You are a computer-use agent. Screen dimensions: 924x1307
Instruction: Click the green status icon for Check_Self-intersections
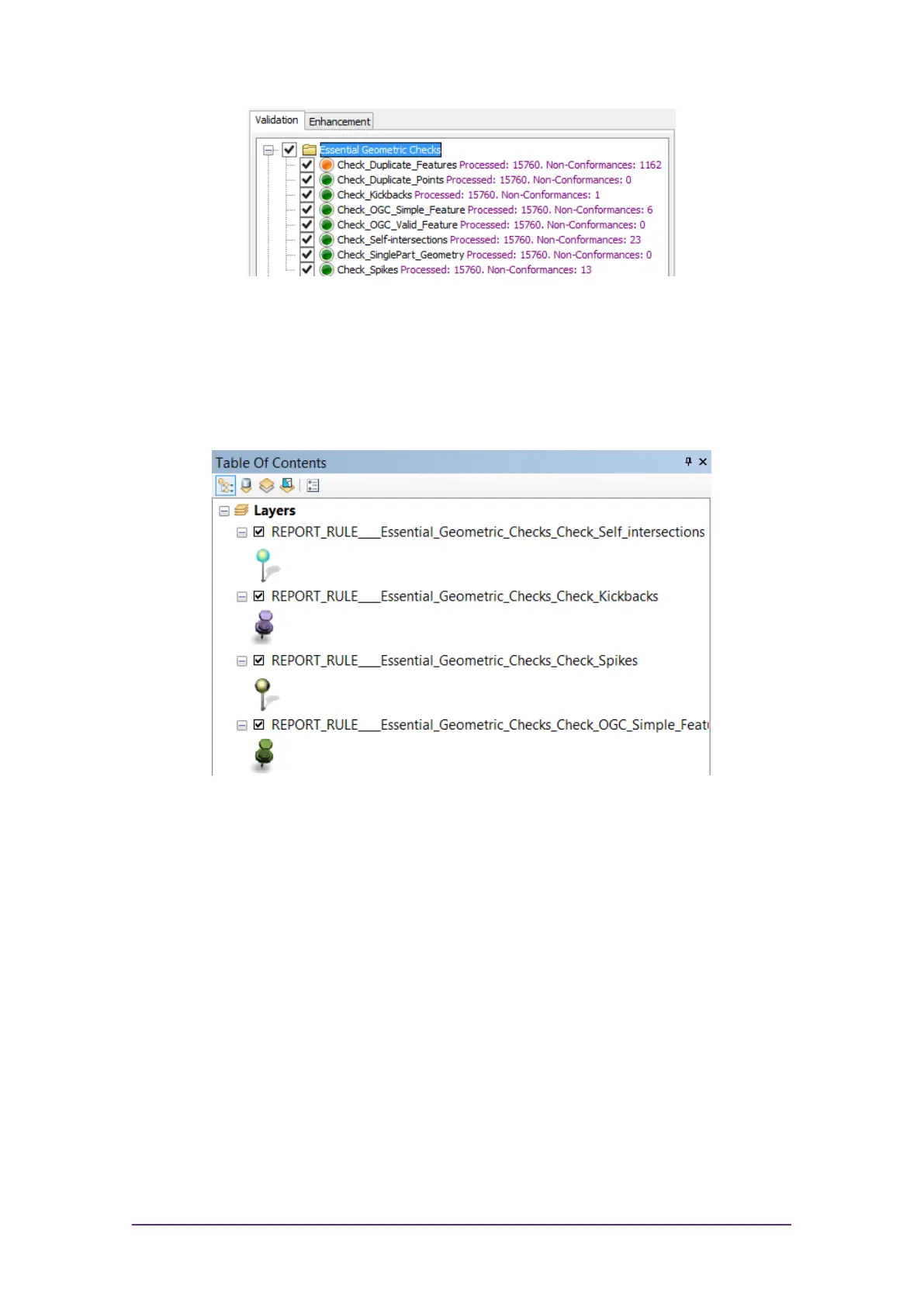tap(327, 240)
